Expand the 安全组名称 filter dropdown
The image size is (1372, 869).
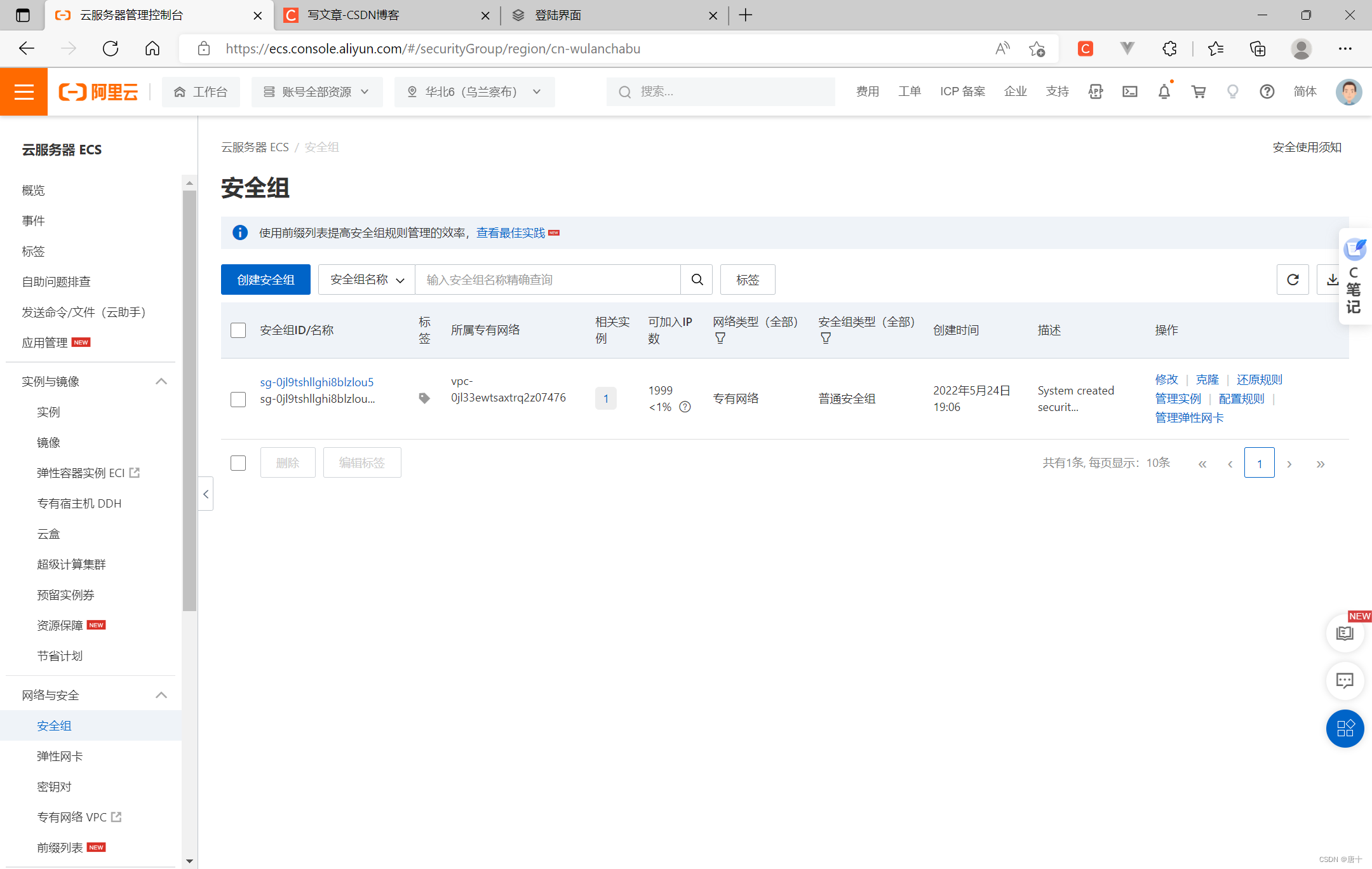(x=367, y=280)
